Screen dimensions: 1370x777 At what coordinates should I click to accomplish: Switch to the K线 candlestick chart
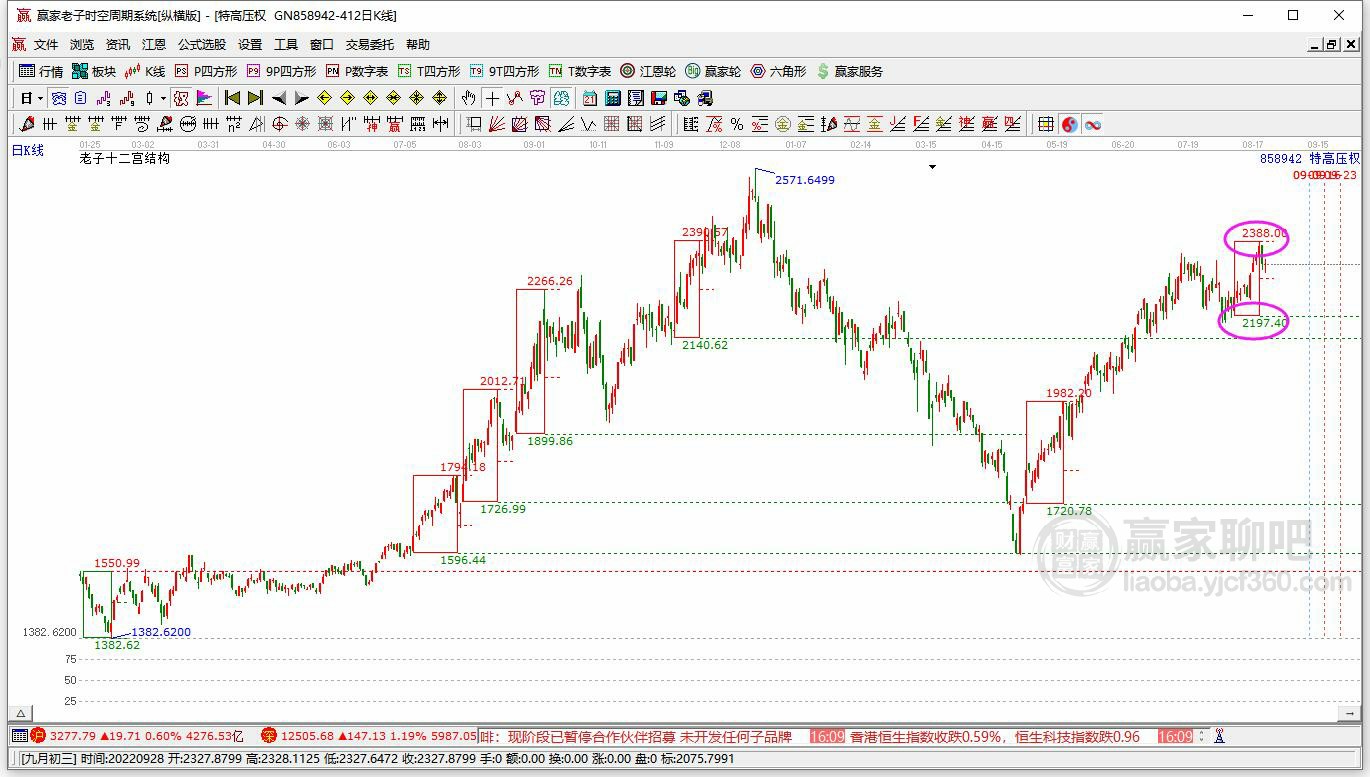coord(145,71)
